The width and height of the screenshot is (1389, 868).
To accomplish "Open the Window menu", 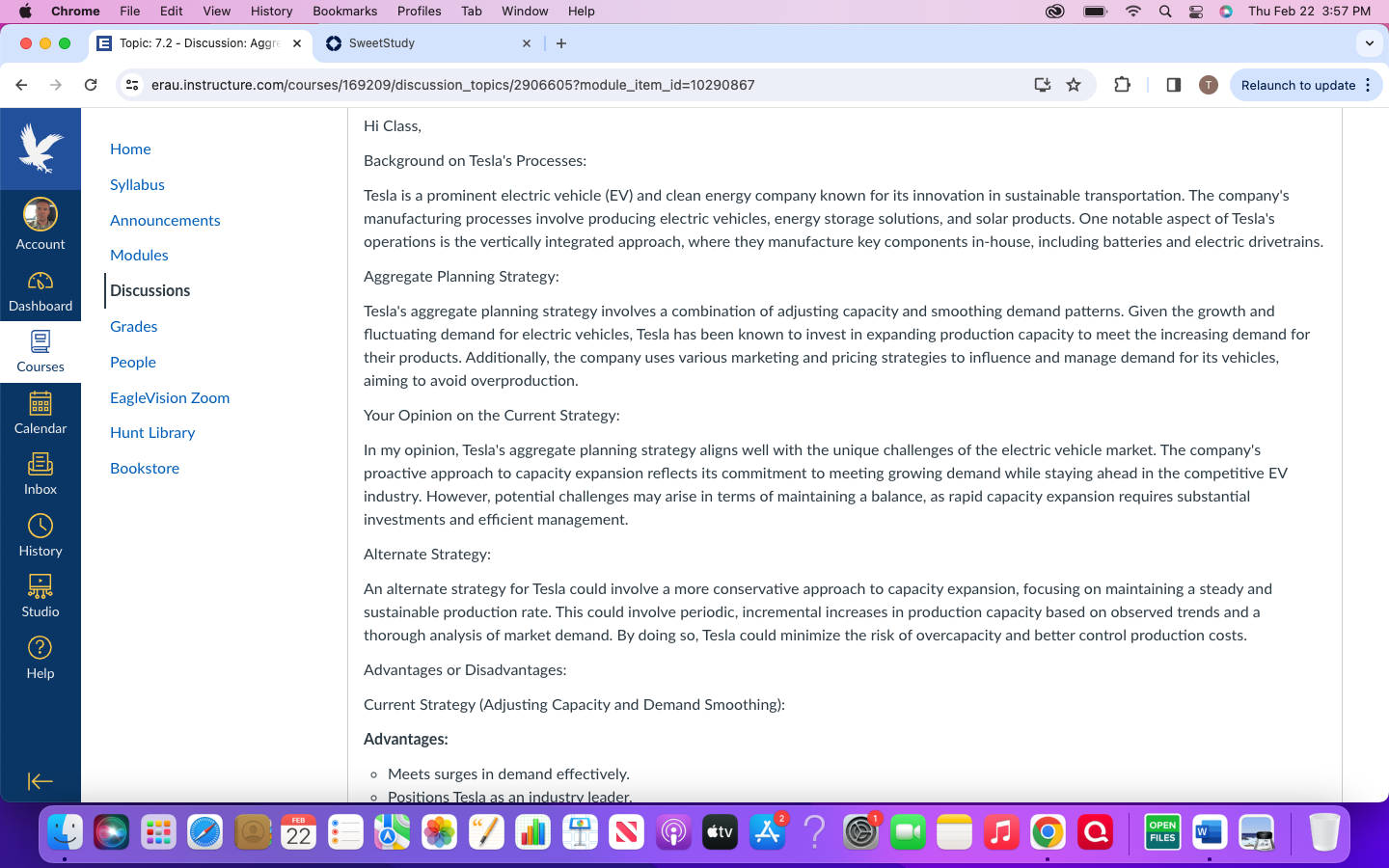I will point(525,12).
